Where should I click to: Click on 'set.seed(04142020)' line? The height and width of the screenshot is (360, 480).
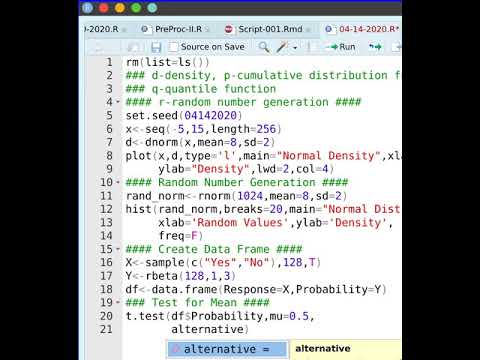point(184,116)
